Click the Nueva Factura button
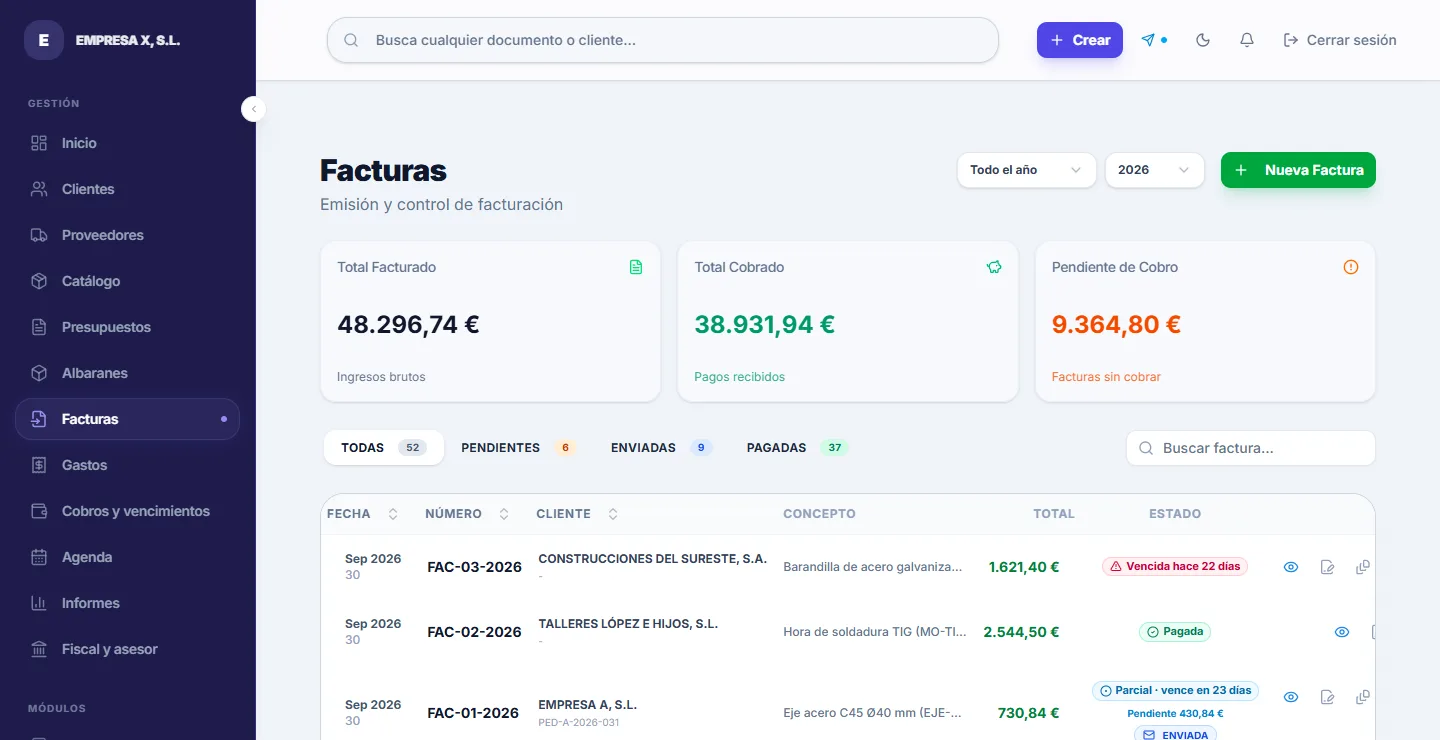The height and width of the screenshot is (740, 1440). coord(1298,170)
